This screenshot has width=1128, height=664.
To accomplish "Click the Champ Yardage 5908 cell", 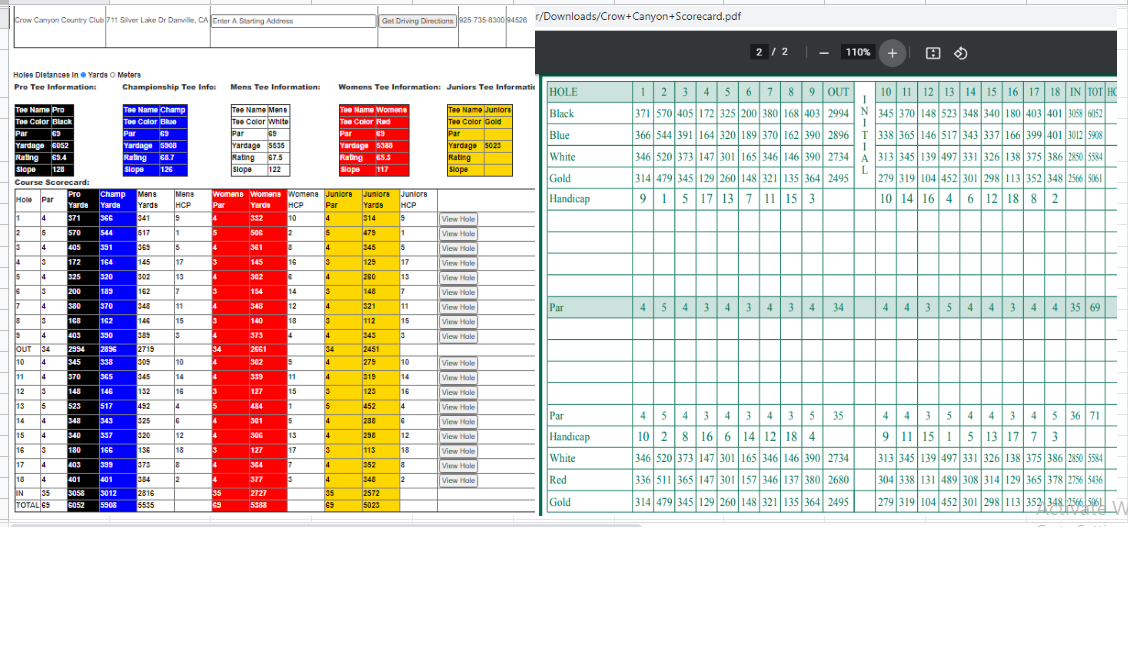I will [x=172, y=146].
